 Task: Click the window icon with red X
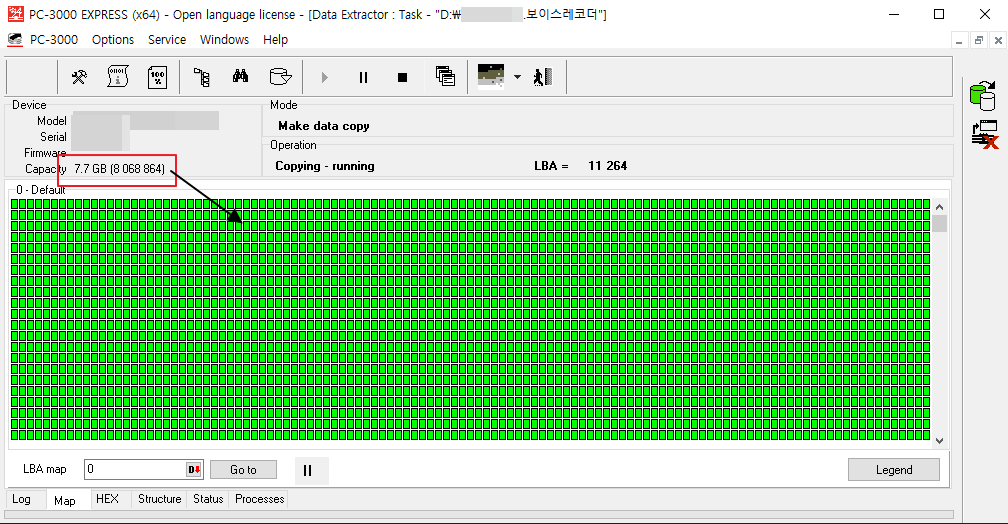pyautogui.click(x=985, y=135)
